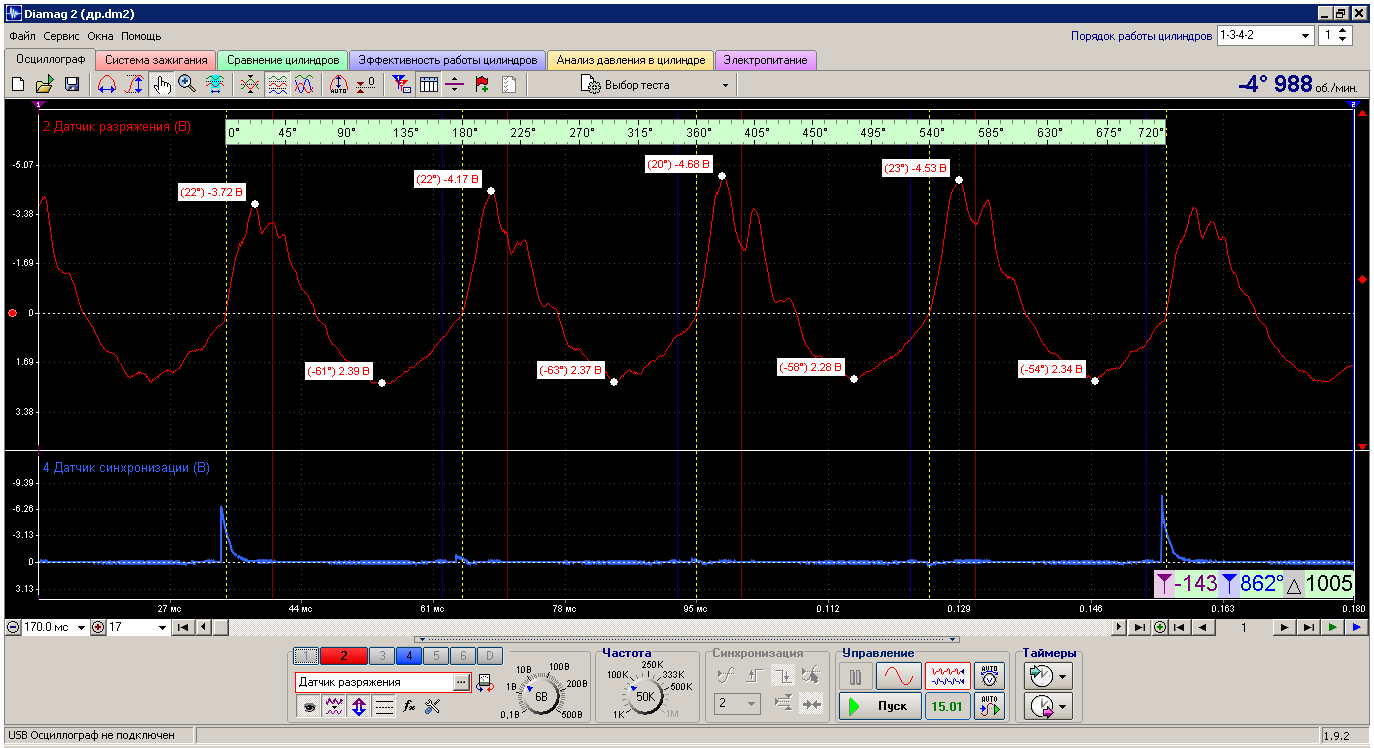
Task: Select channel 2 button (red)
Action: coord(343,656)
